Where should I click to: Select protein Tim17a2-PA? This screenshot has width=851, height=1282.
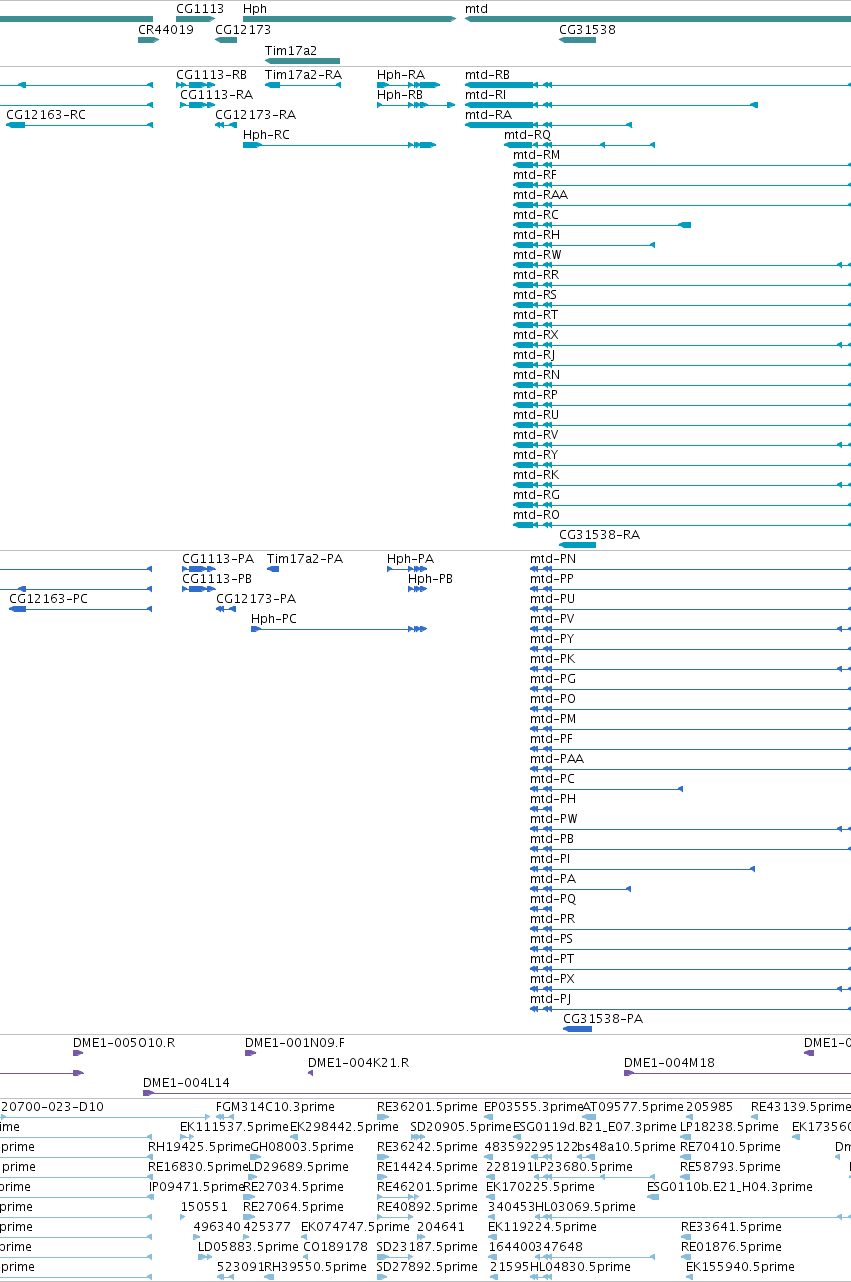[305, 559]
